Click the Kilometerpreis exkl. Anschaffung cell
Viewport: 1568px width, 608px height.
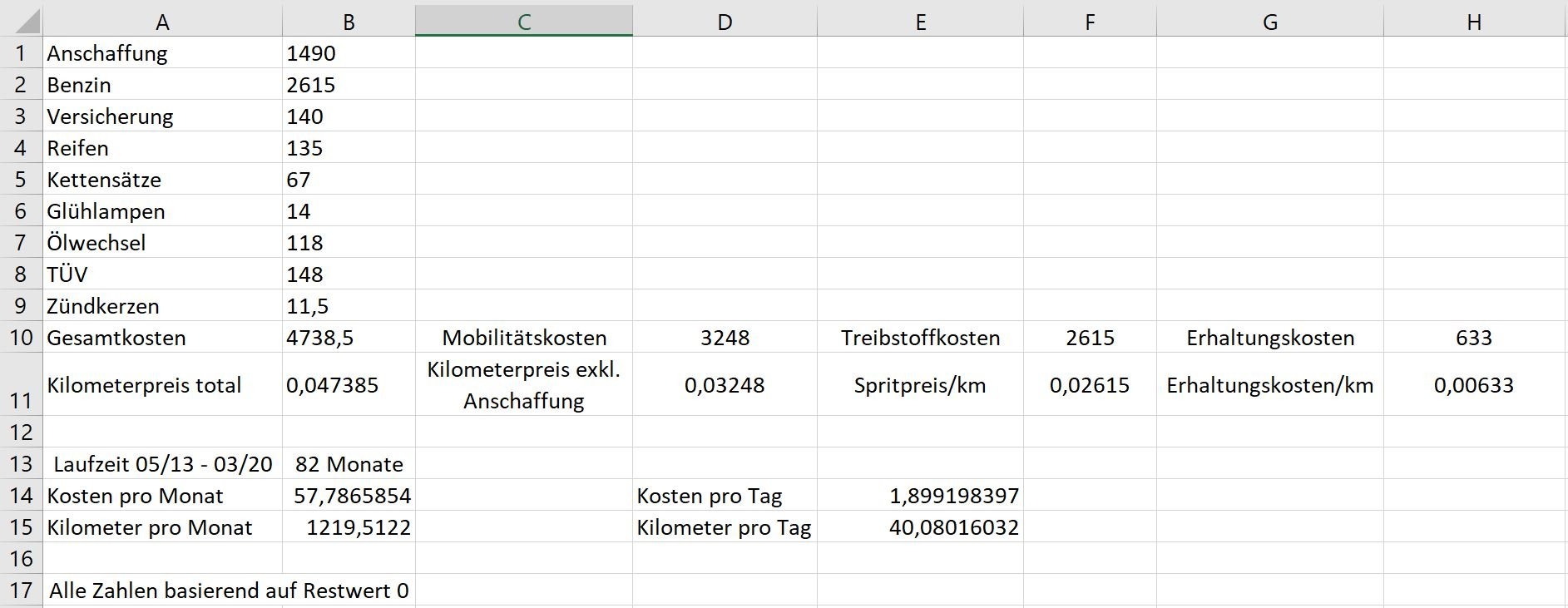[x=523, y=385]
